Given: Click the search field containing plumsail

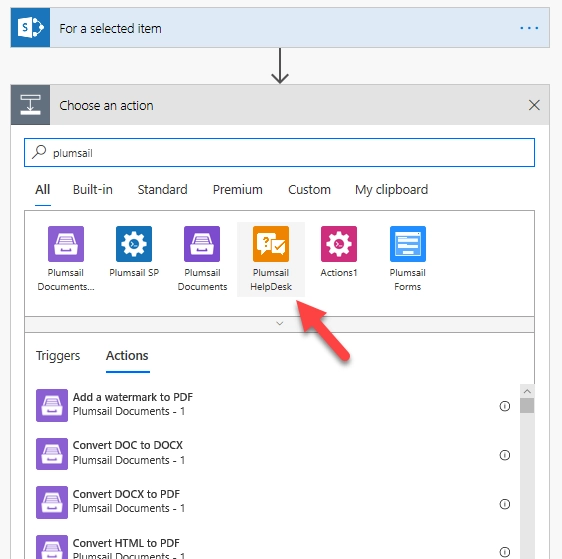Looking at the screenshot, I should (x=280, y=153).
